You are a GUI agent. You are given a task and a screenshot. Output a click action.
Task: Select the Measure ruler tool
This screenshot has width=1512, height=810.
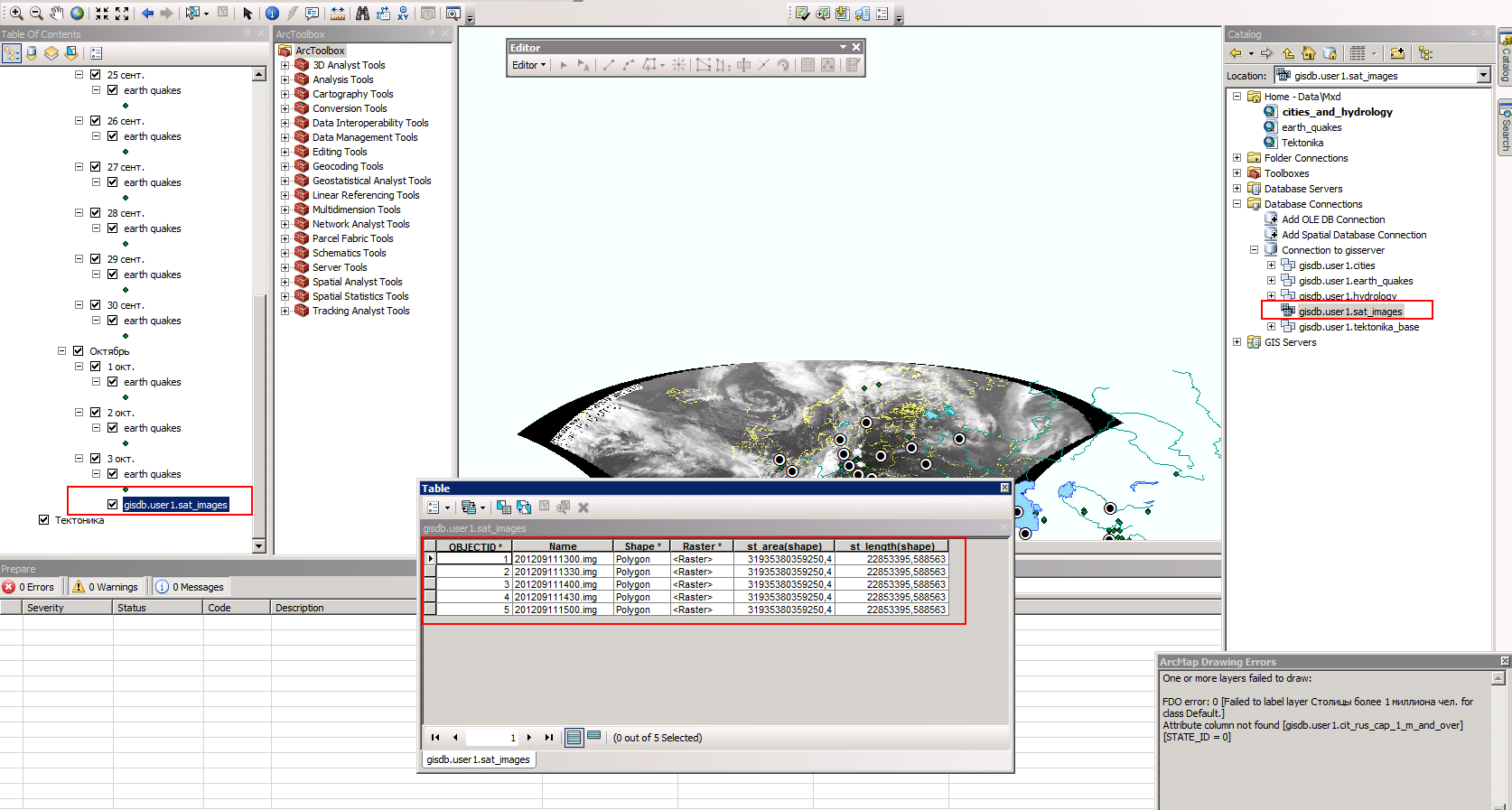click(337, 13)
